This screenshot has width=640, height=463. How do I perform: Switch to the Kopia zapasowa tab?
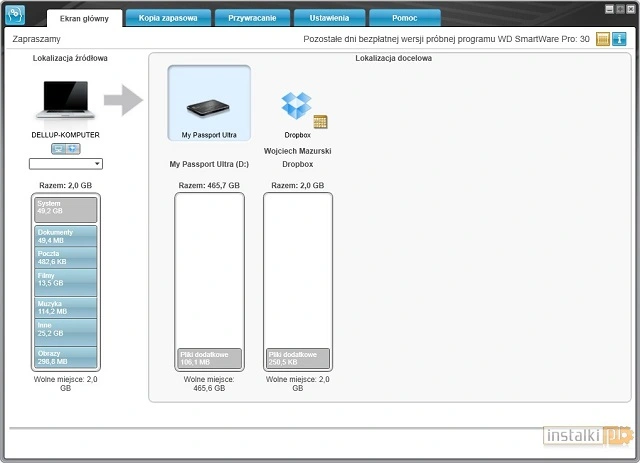pyautogui.click(x=167, y=18)
